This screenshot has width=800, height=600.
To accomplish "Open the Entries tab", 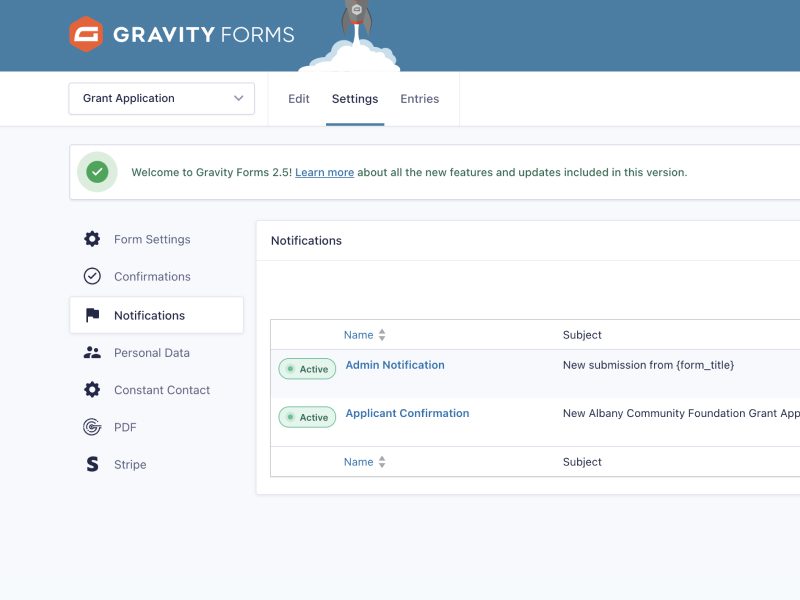I will pos(419,99).
